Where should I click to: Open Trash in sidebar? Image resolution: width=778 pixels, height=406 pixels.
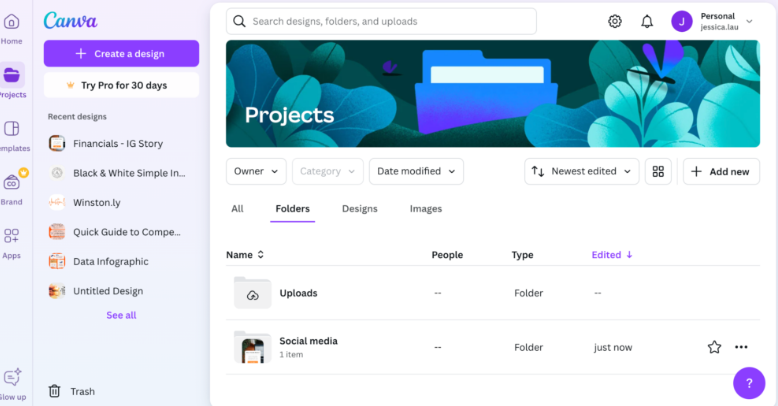point(72,391)
